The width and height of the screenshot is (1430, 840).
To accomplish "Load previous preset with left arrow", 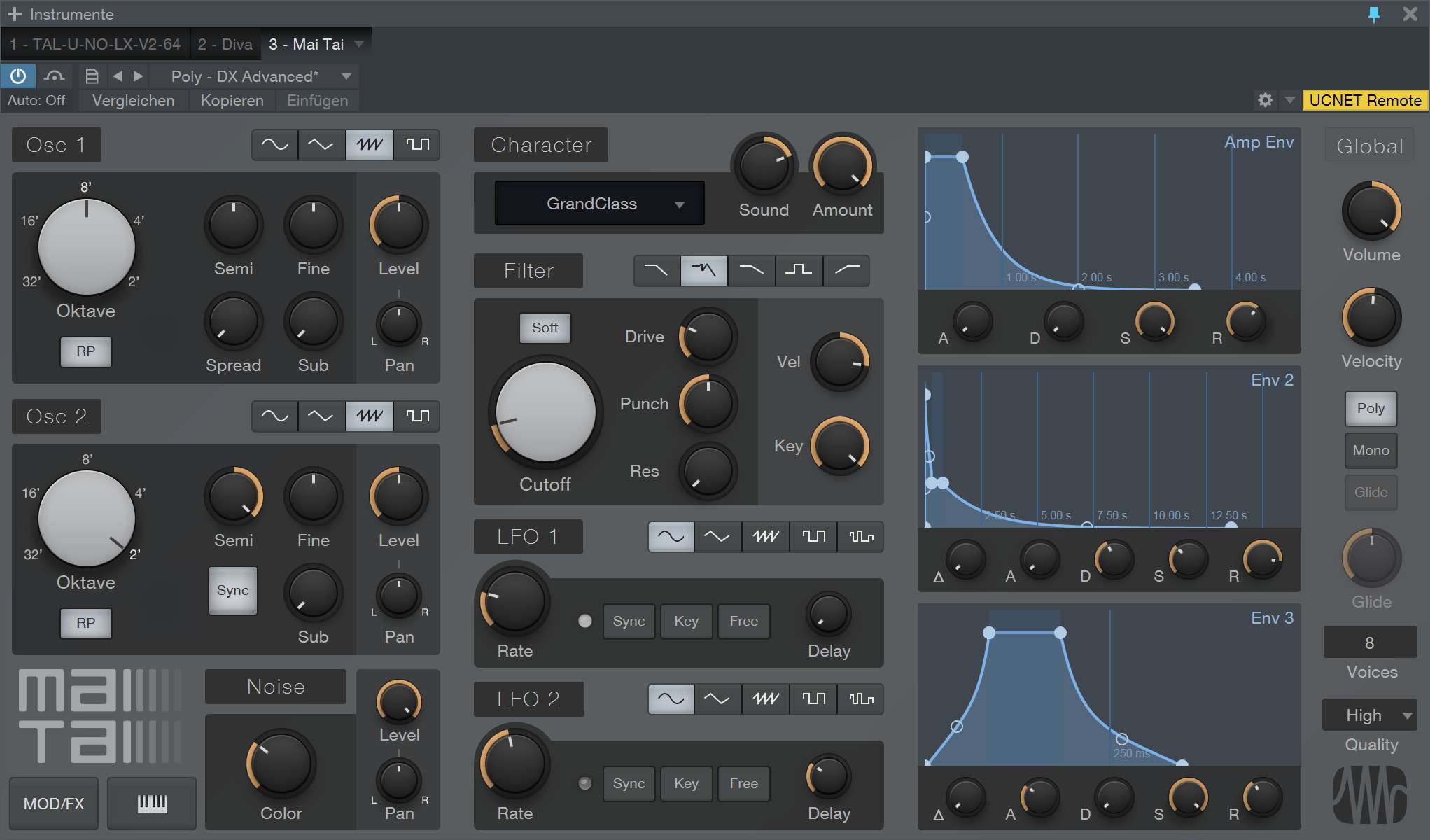I will tap(118, 76).
